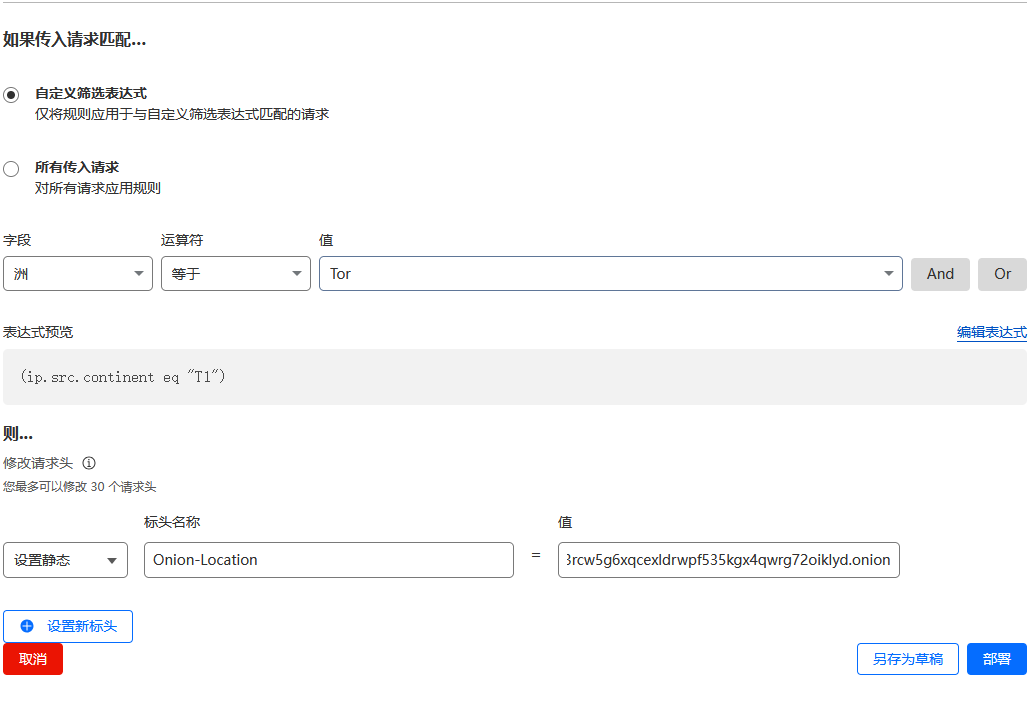The image size is (1035, 712).
Task: Open the 编辑表达式 link
Action: [991, 332]
